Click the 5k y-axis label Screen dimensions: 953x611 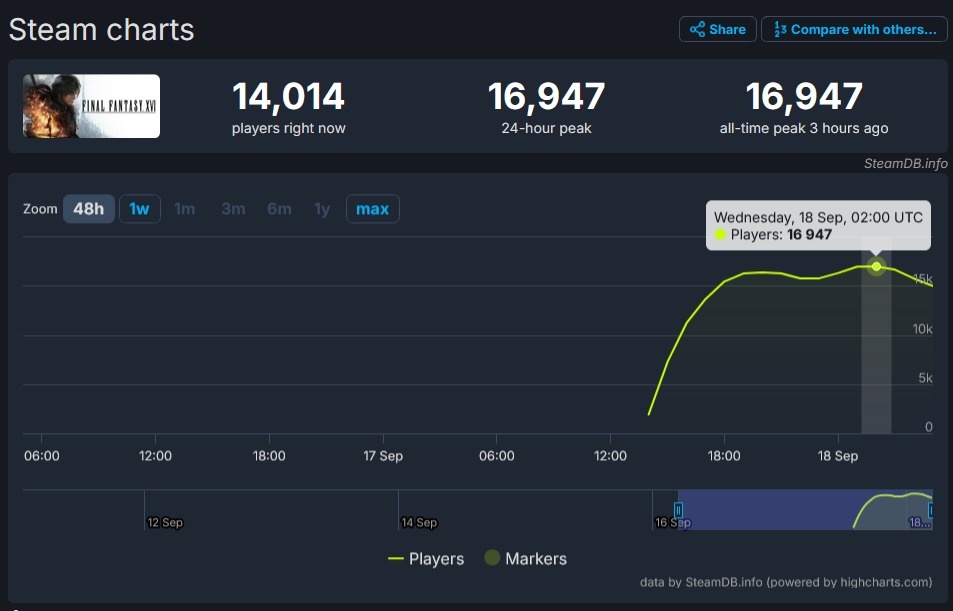tap(925, 378)
